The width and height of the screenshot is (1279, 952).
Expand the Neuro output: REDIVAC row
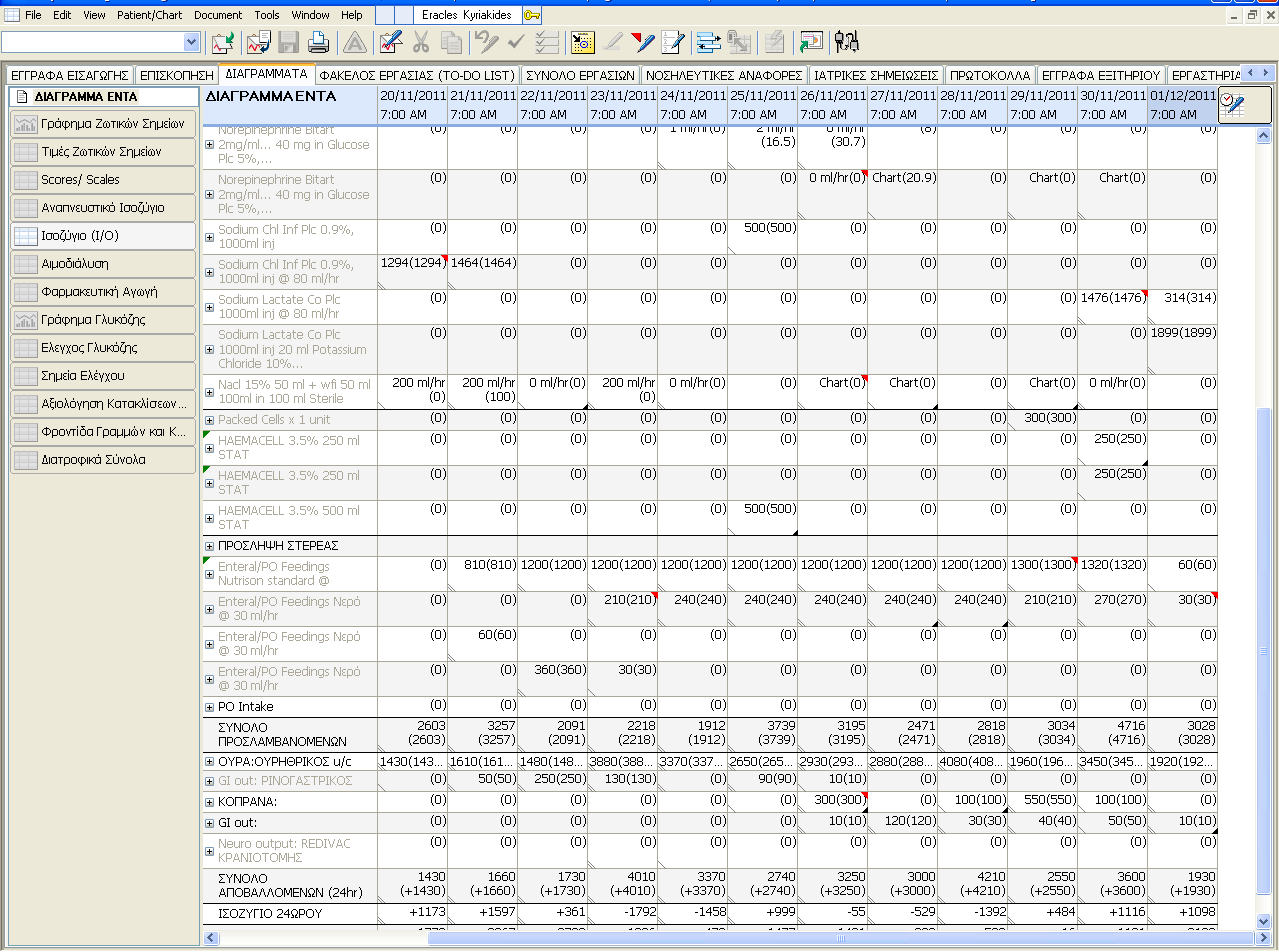pos(209,851)
